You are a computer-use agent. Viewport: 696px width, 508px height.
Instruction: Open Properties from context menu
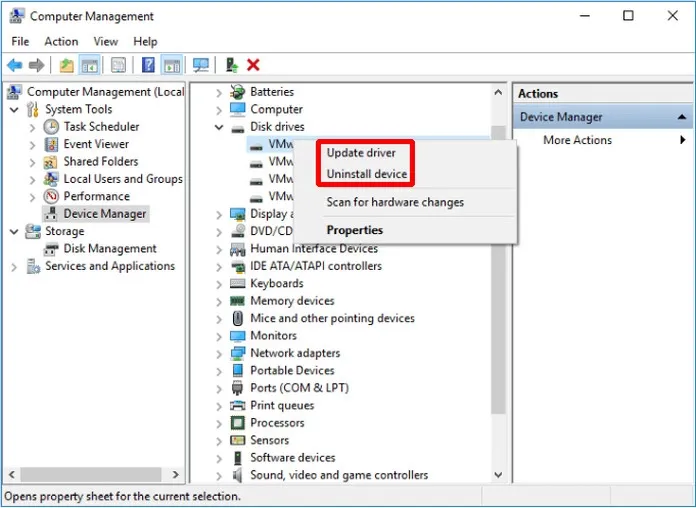[355, 230]
